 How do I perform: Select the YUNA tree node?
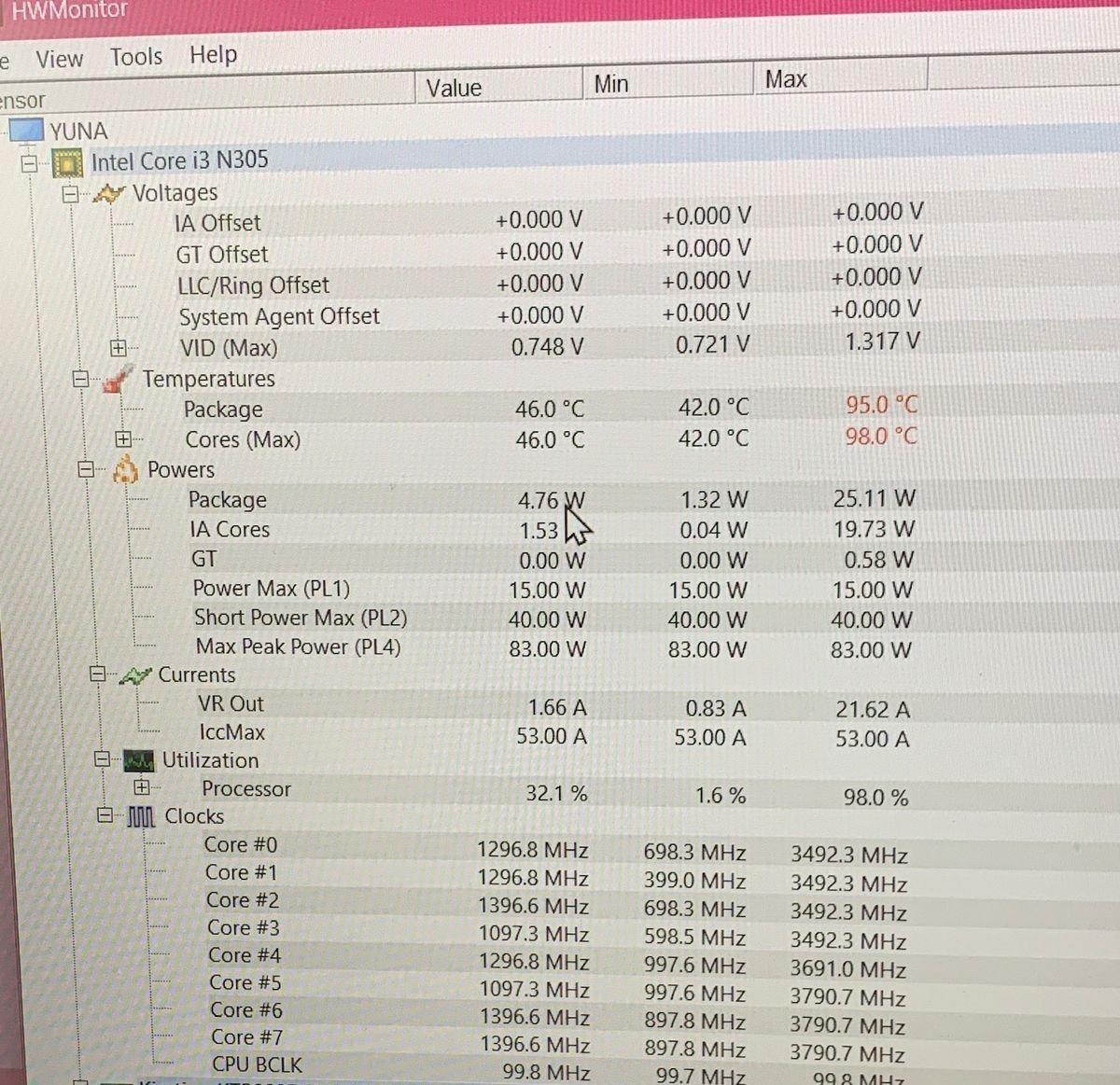(78, 131)
